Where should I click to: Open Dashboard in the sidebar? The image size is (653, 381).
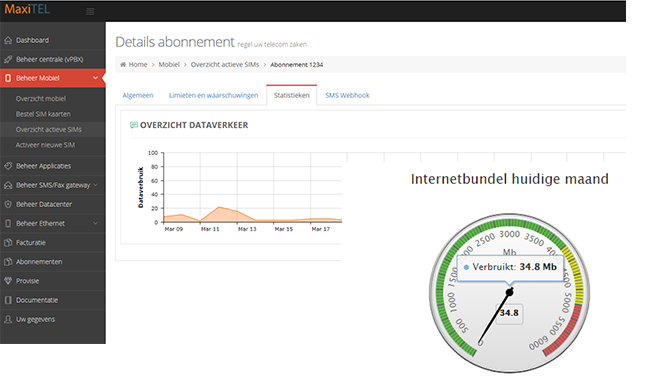(x=52, y=40)
